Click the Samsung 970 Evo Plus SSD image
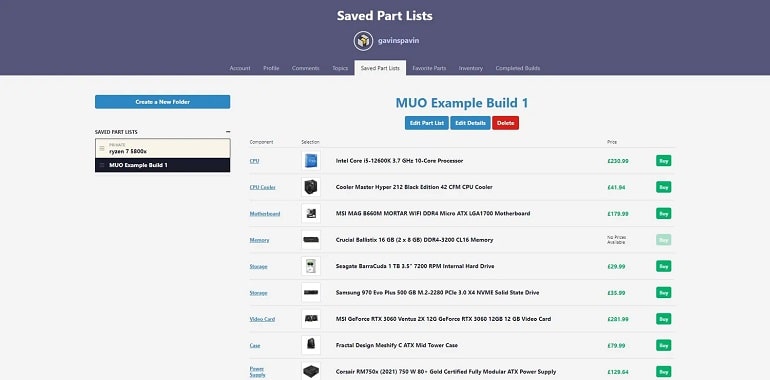 point(311,293)
